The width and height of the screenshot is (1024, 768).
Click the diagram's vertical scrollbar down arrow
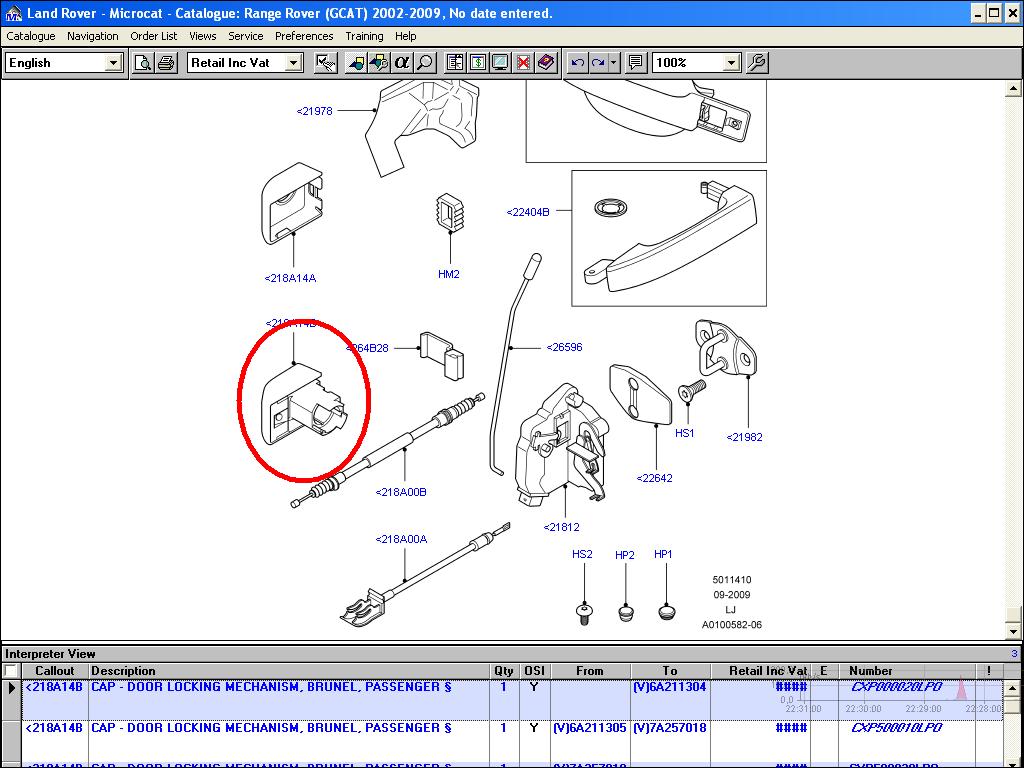coord(1015,632)
